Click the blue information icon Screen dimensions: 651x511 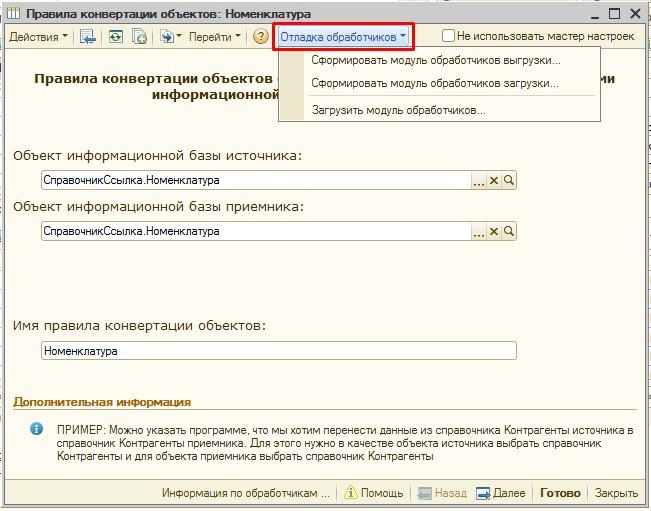(x=37, y=429)
